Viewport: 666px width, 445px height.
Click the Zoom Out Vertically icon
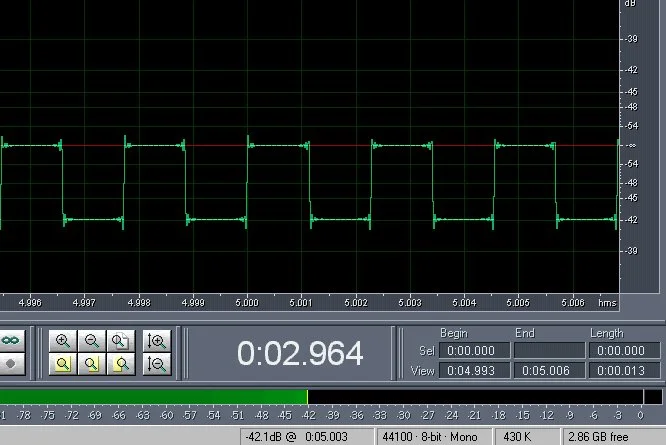click(156, 365)
